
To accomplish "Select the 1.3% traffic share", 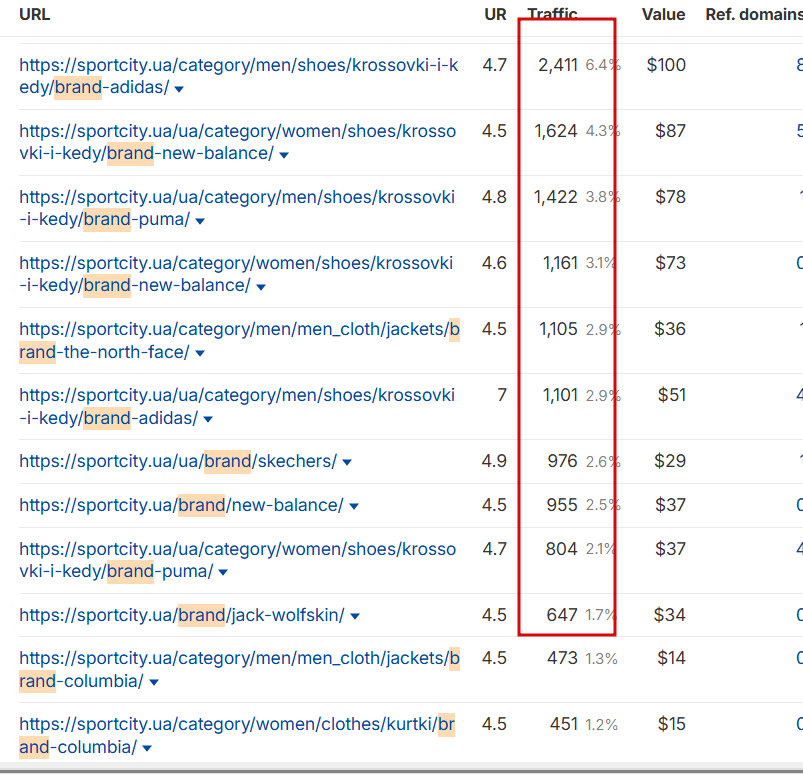I will 602,658.
